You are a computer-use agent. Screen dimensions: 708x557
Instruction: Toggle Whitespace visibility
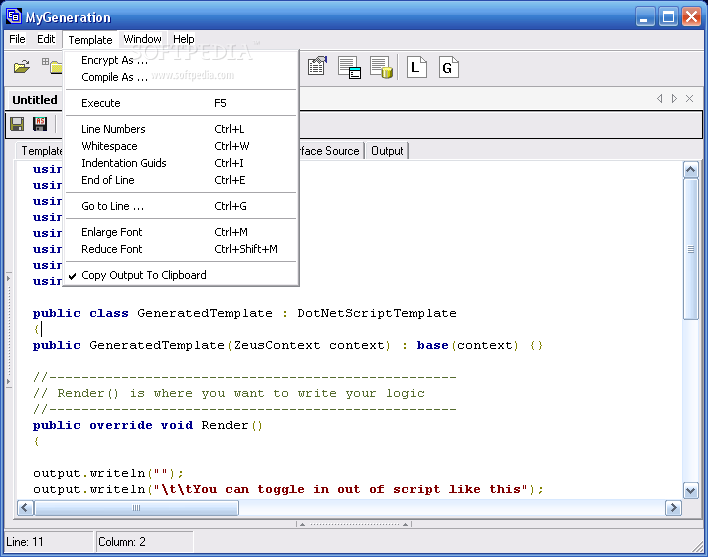click(181, 146)
